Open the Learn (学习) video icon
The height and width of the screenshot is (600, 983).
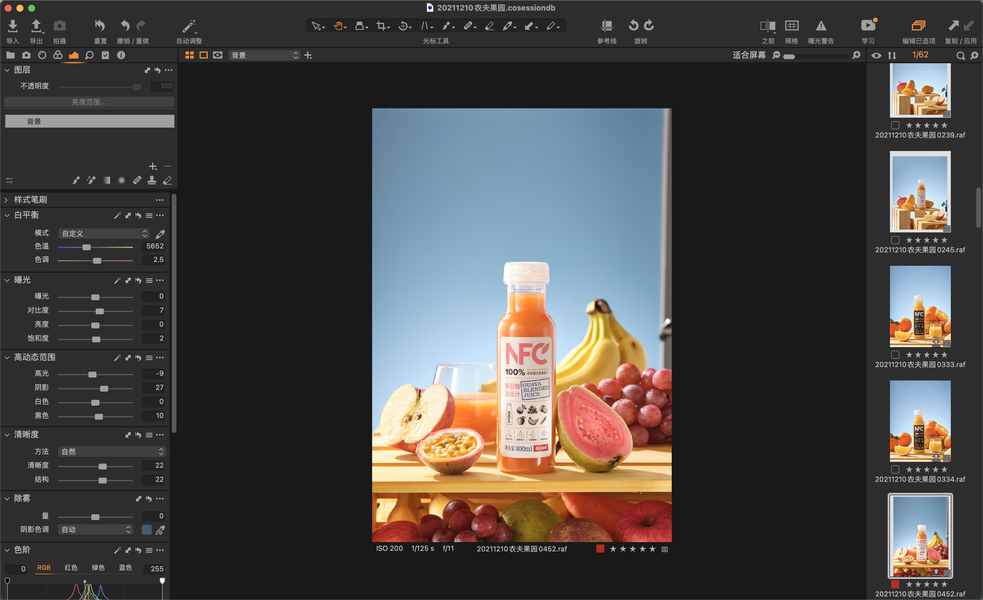click(x=868, y=26)
